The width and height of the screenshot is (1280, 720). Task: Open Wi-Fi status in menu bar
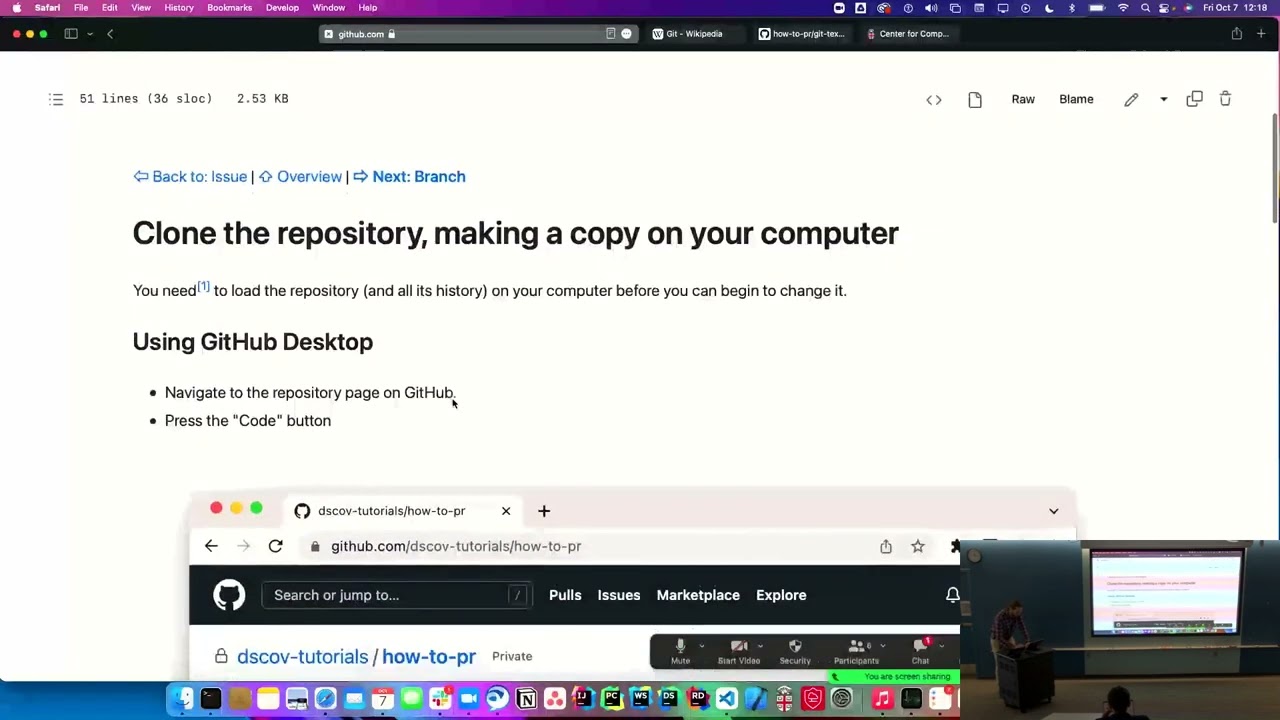[1123, 8]
